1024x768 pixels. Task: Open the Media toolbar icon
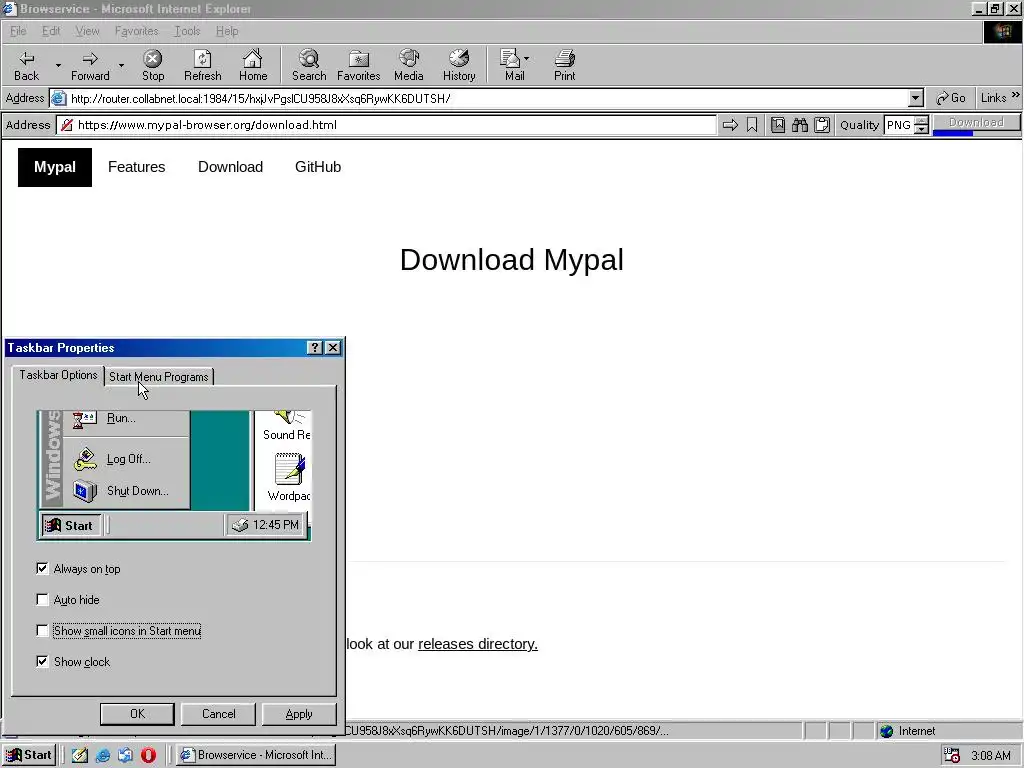409,59
